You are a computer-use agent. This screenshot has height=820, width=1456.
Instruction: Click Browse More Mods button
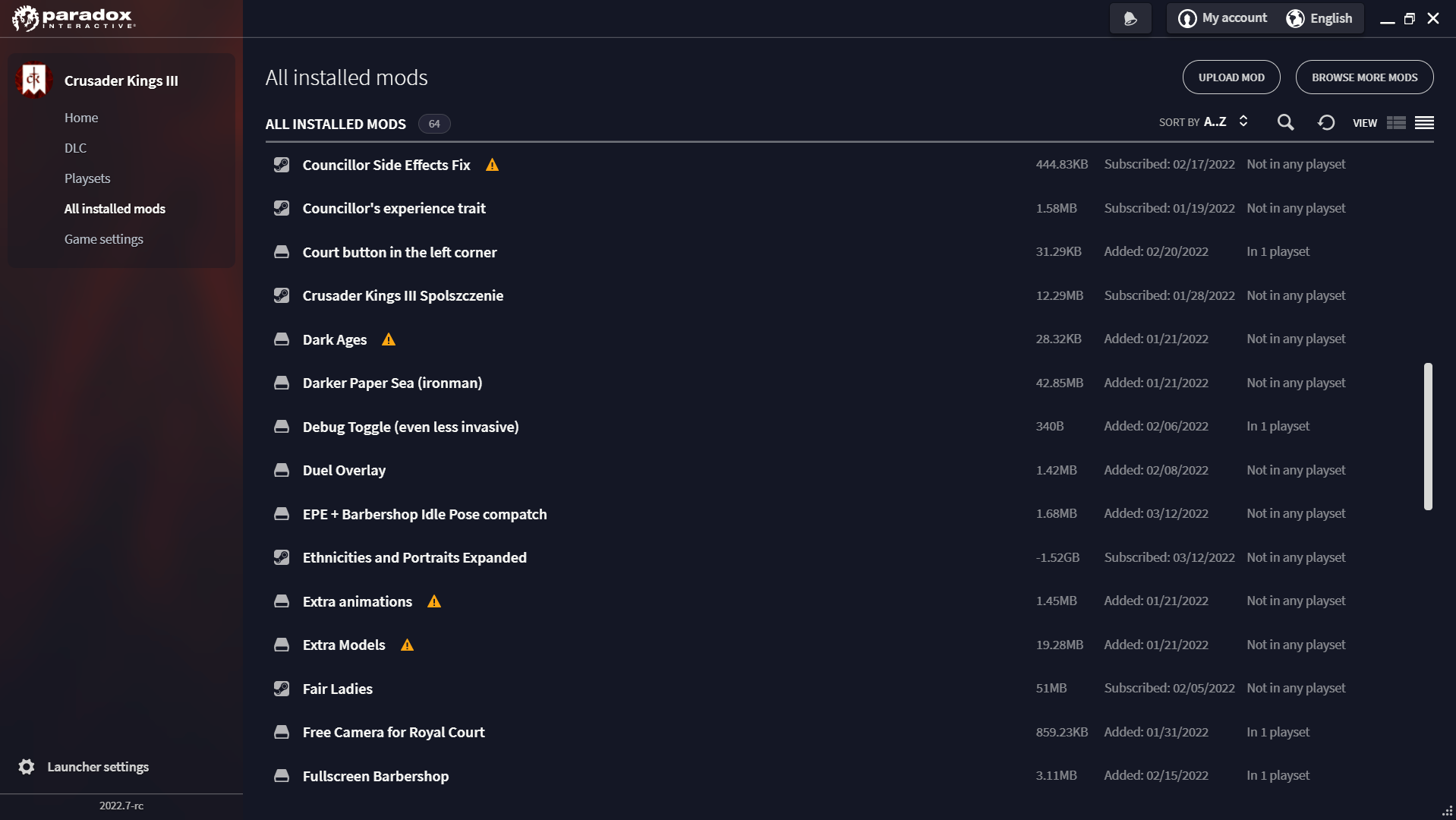pos(1364,77)
